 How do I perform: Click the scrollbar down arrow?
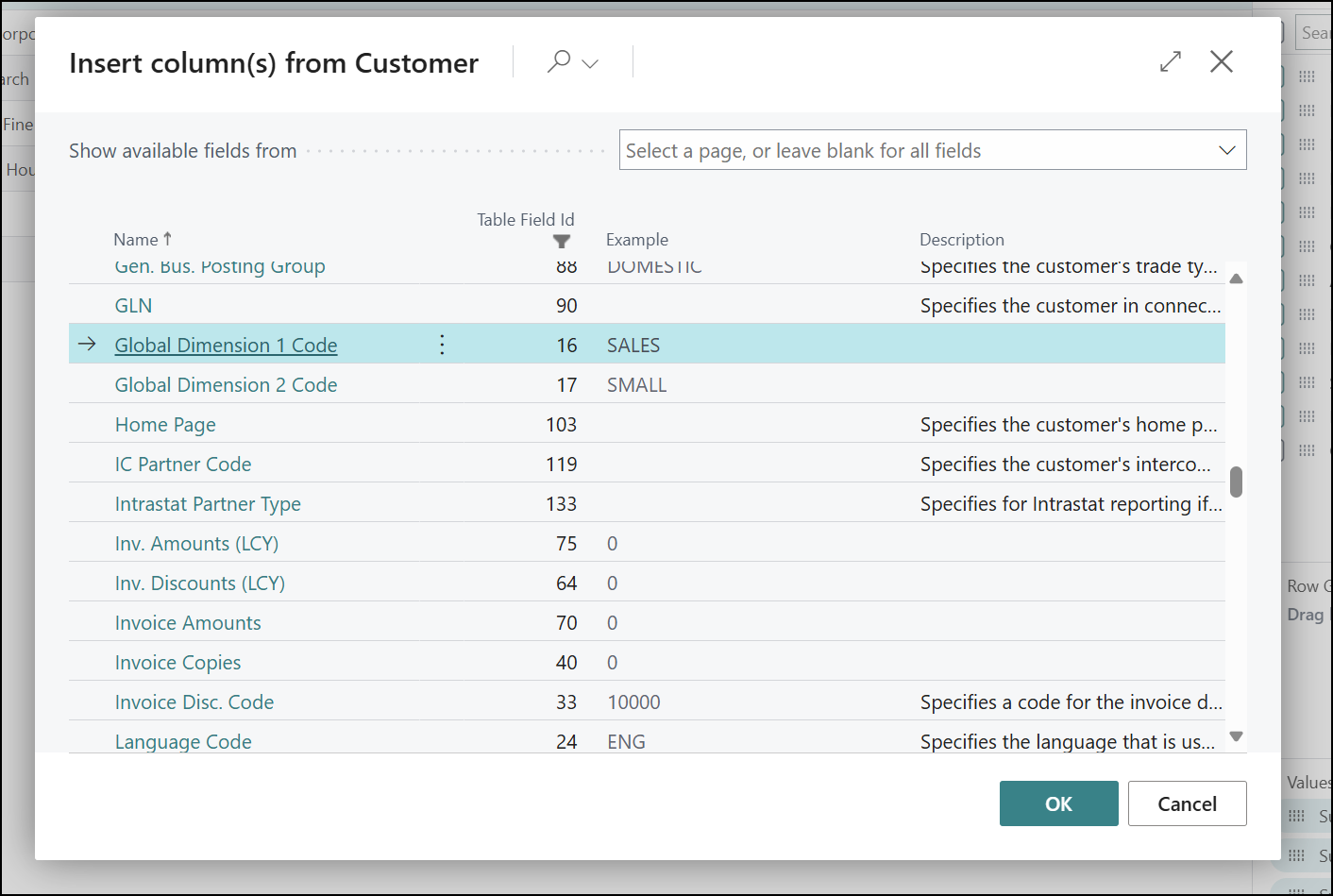tap(1236, 736)
